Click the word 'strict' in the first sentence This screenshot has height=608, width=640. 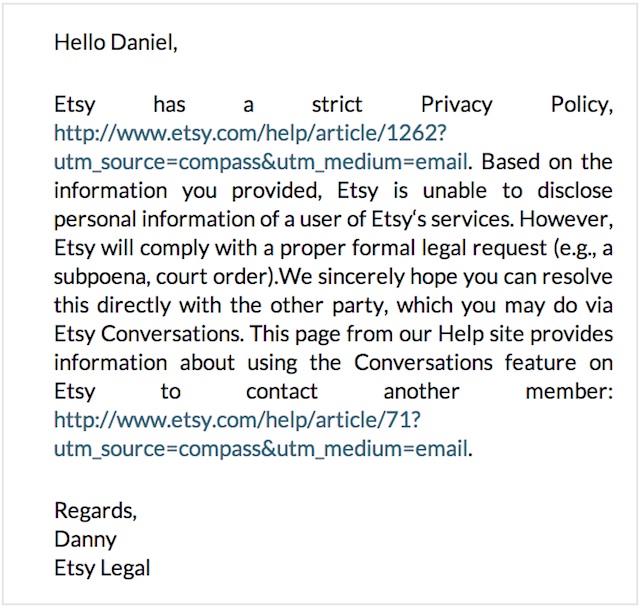[x=337, y=104]
